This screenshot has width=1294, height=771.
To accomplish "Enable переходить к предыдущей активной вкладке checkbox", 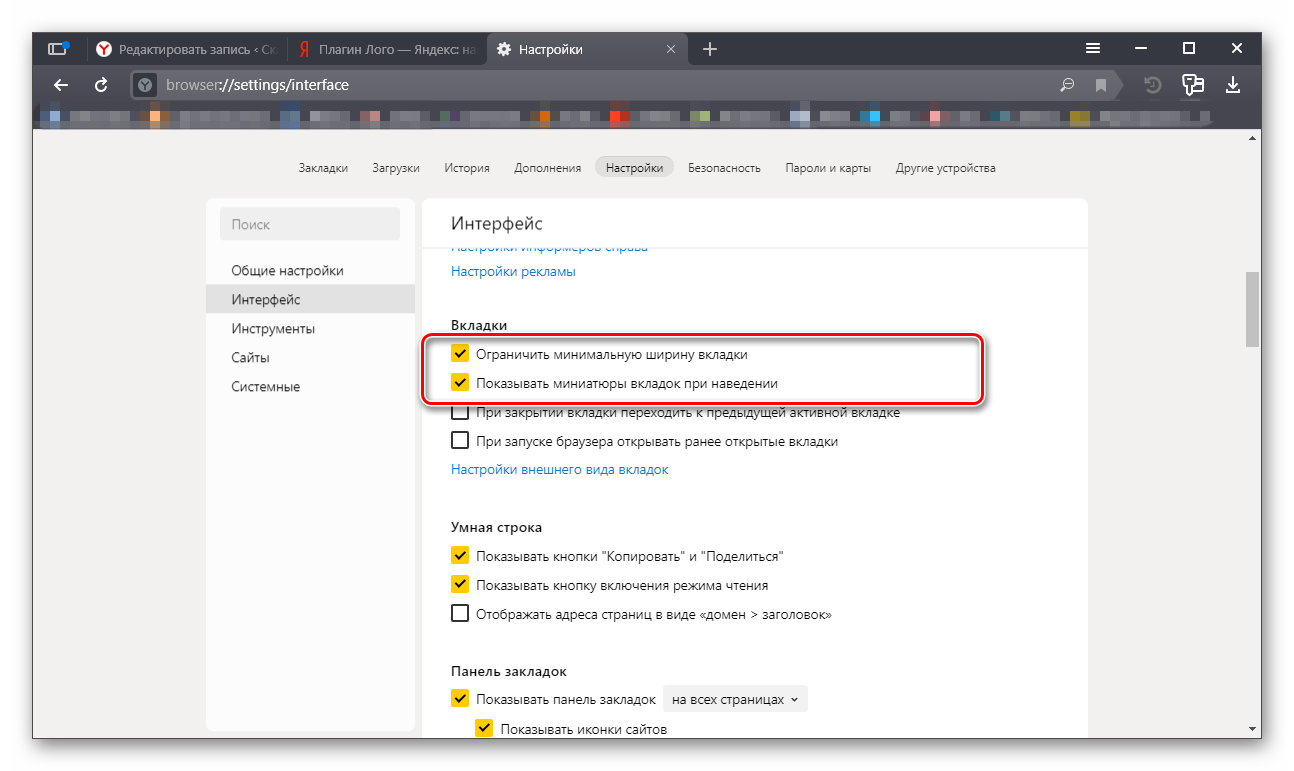I will coord(460,412).
